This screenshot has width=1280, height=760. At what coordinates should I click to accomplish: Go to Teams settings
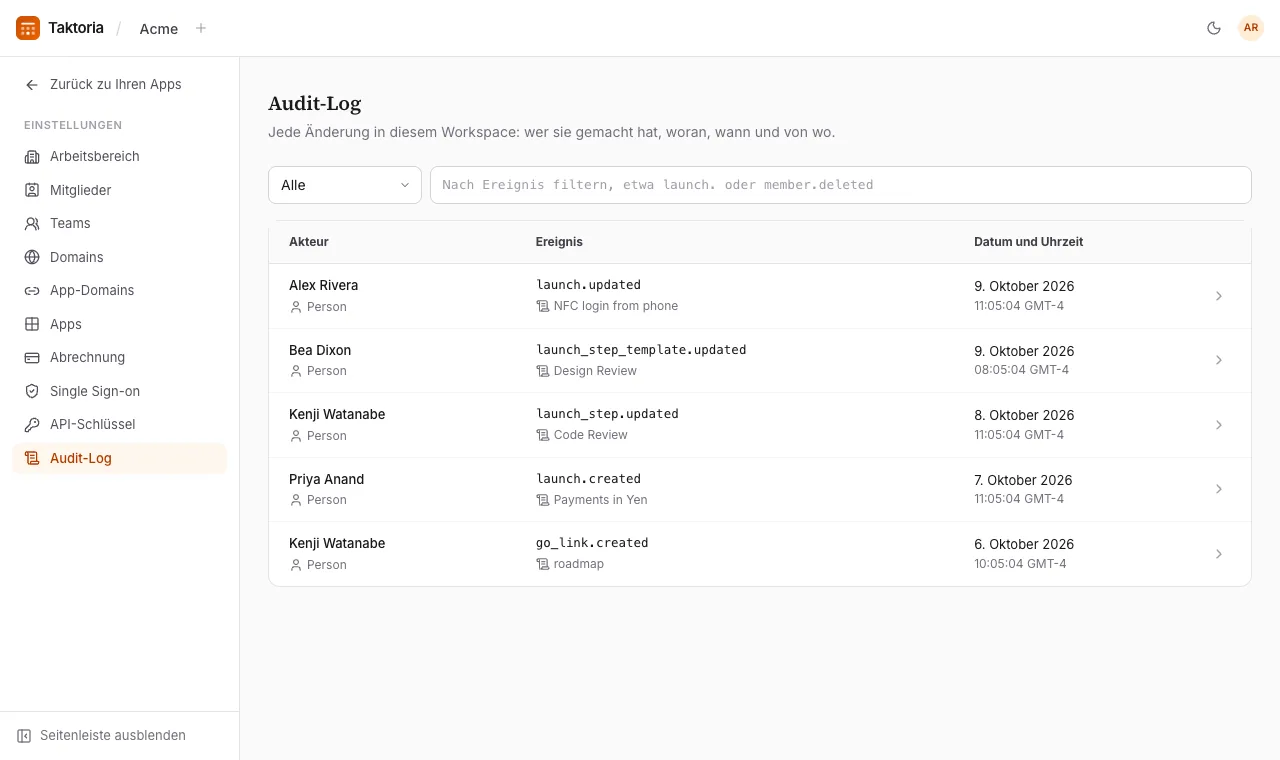tap(120, 223)
